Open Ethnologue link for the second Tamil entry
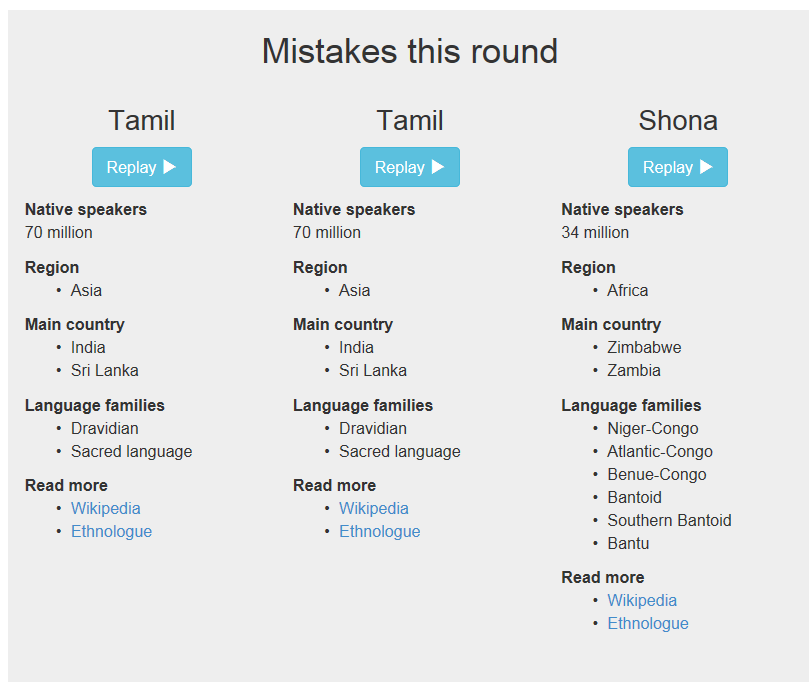Viewport: 809px width, 690px height. pos(380,532)
